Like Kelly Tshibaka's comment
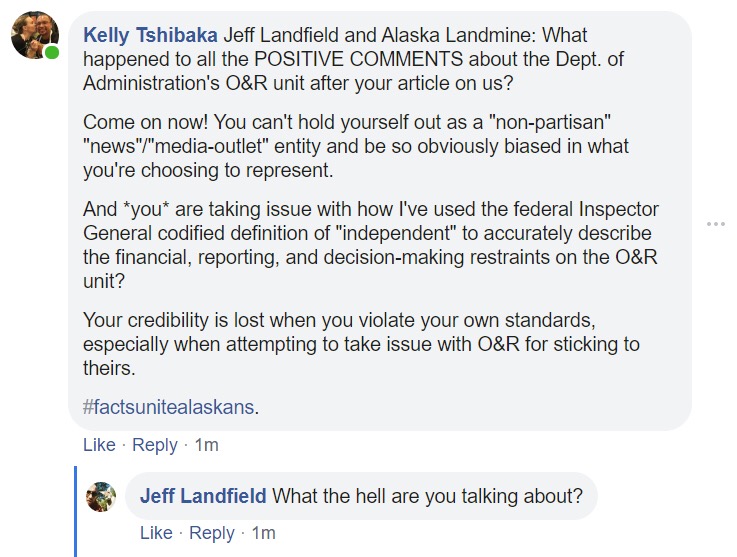 click(99, 445)
